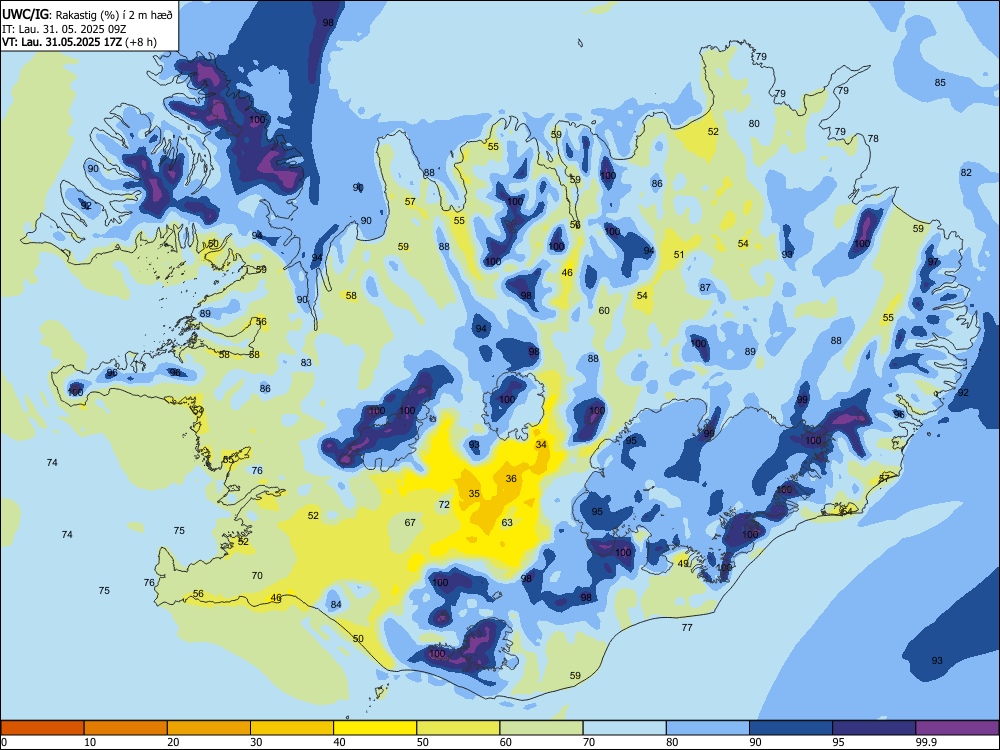This screenshot has width=1000, height=750.
Task: Click the humidity value '70' on the map
Action: tap(257, 575)
